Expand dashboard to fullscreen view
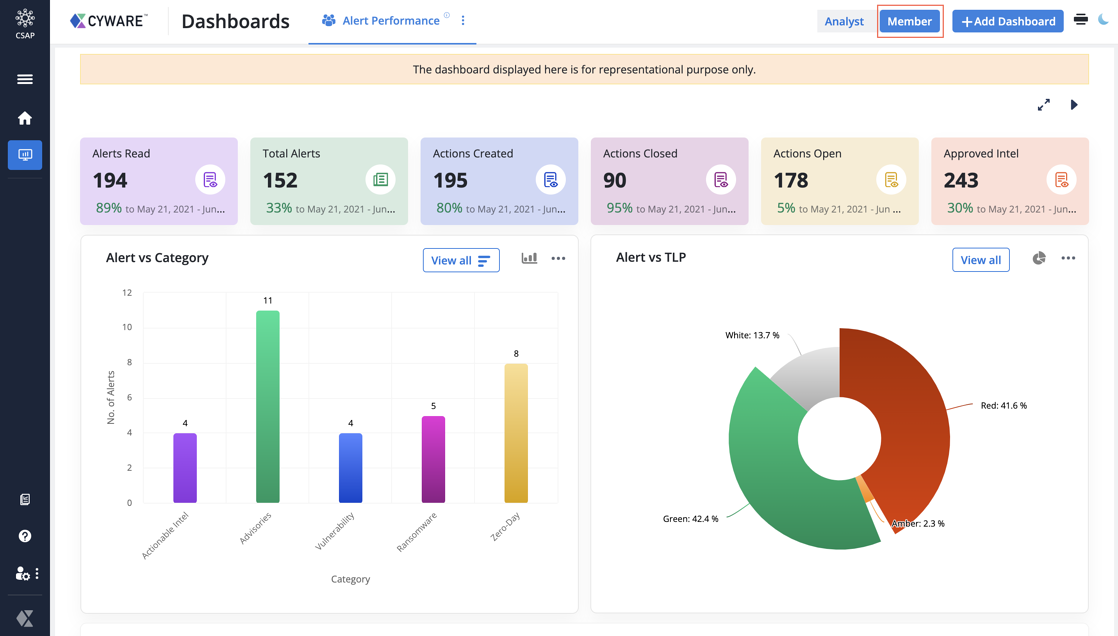The image size is (1118, 636). click(1043, 105)
